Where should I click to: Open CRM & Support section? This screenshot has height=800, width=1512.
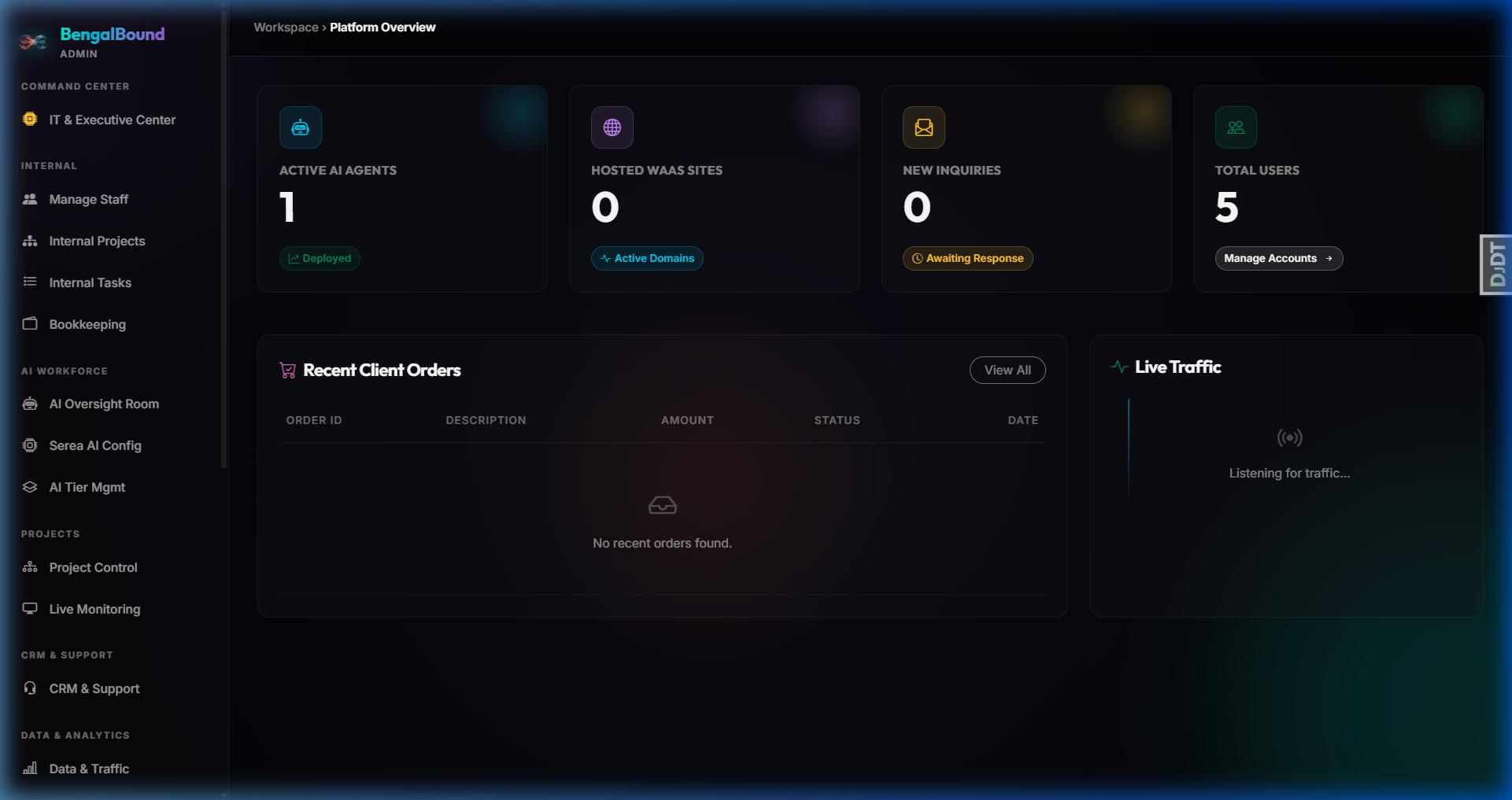pos(94,689)
